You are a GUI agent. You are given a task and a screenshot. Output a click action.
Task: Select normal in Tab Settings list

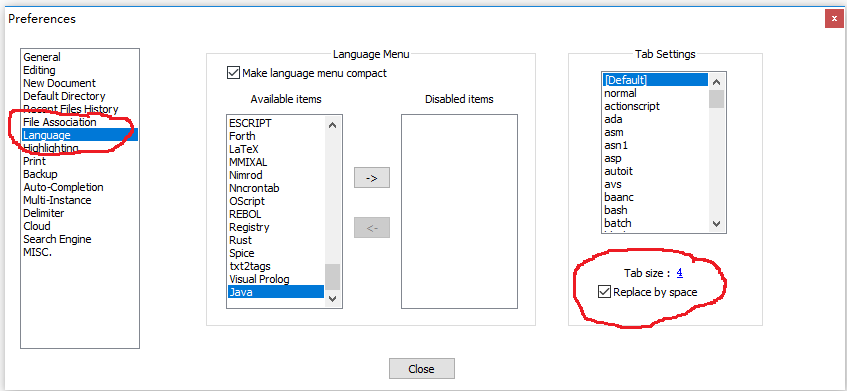[x=655, y=93]
